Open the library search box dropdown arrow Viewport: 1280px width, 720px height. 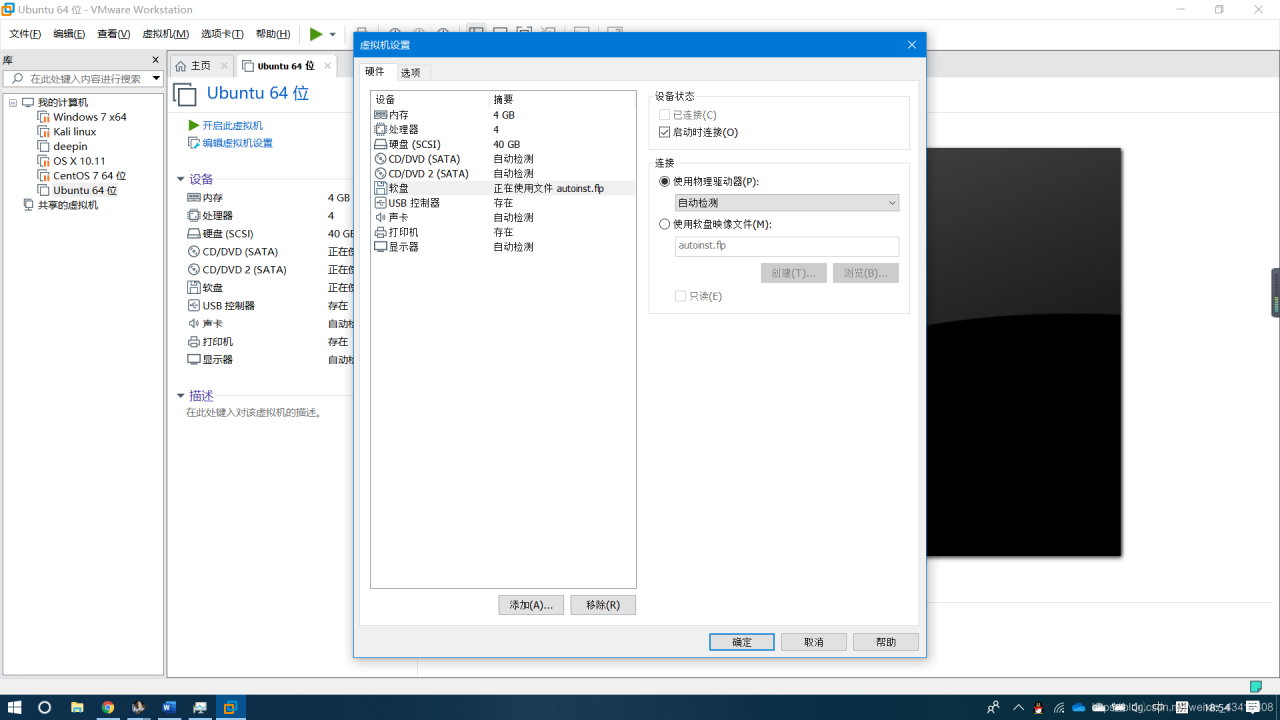pyautogui.click(x=156, y=78)
